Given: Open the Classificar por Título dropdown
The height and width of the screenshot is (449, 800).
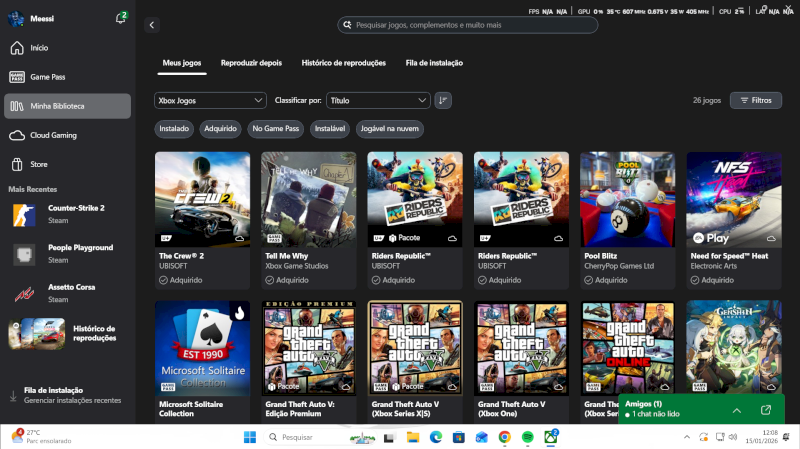Looking at the screenshot, I should click(x=378, y=100).
